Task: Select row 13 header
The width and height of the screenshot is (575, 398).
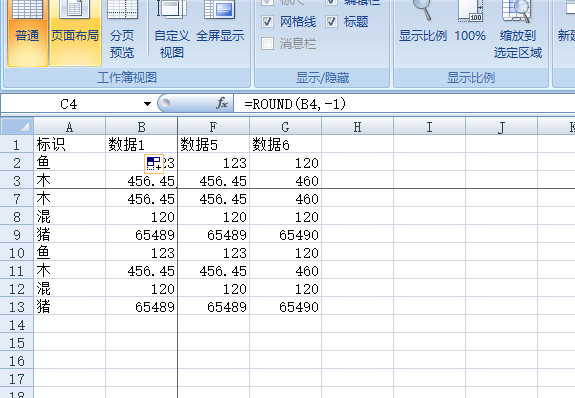Action: [17, 306]
